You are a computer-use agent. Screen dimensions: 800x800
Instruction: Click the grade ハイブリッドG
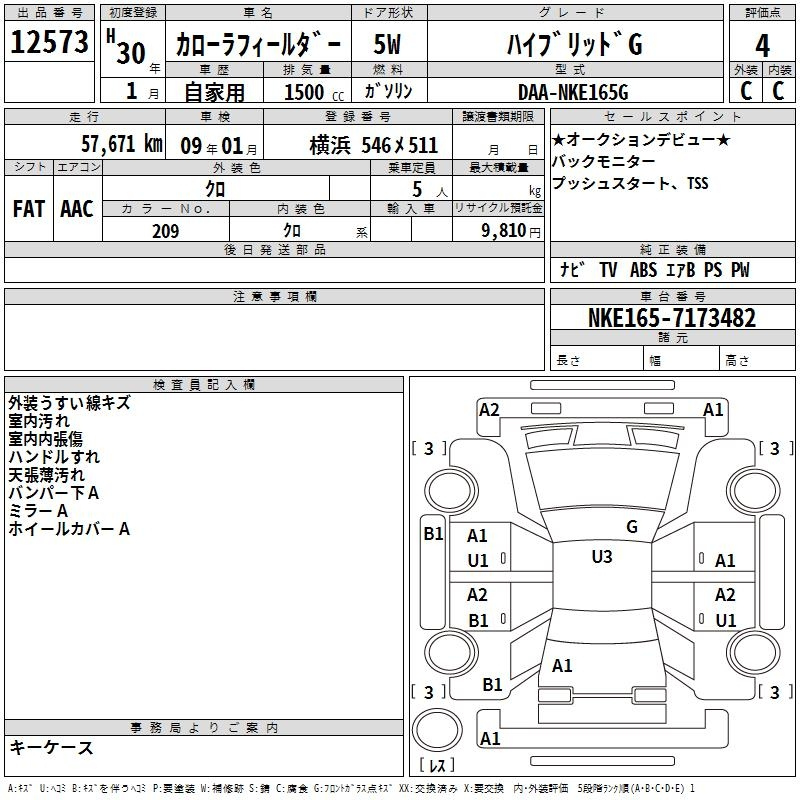(574, 44)
